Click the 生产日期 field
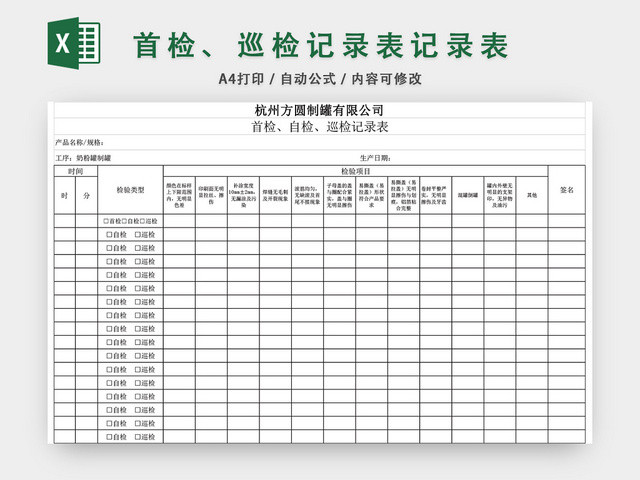The image size is (640, 480). (x=375, y=158)
